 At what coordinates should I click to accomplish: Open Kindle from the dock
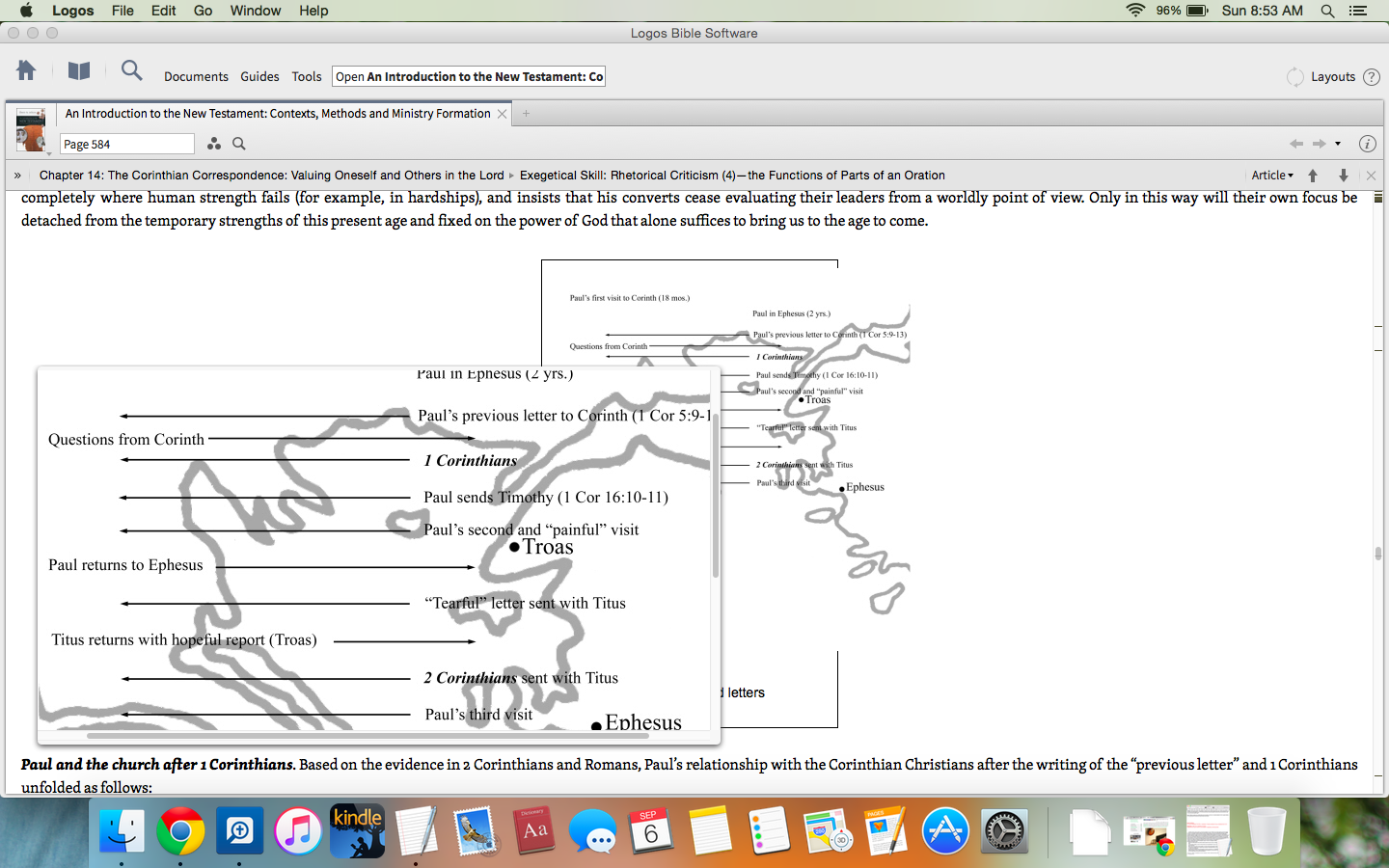tap(357, 830)
